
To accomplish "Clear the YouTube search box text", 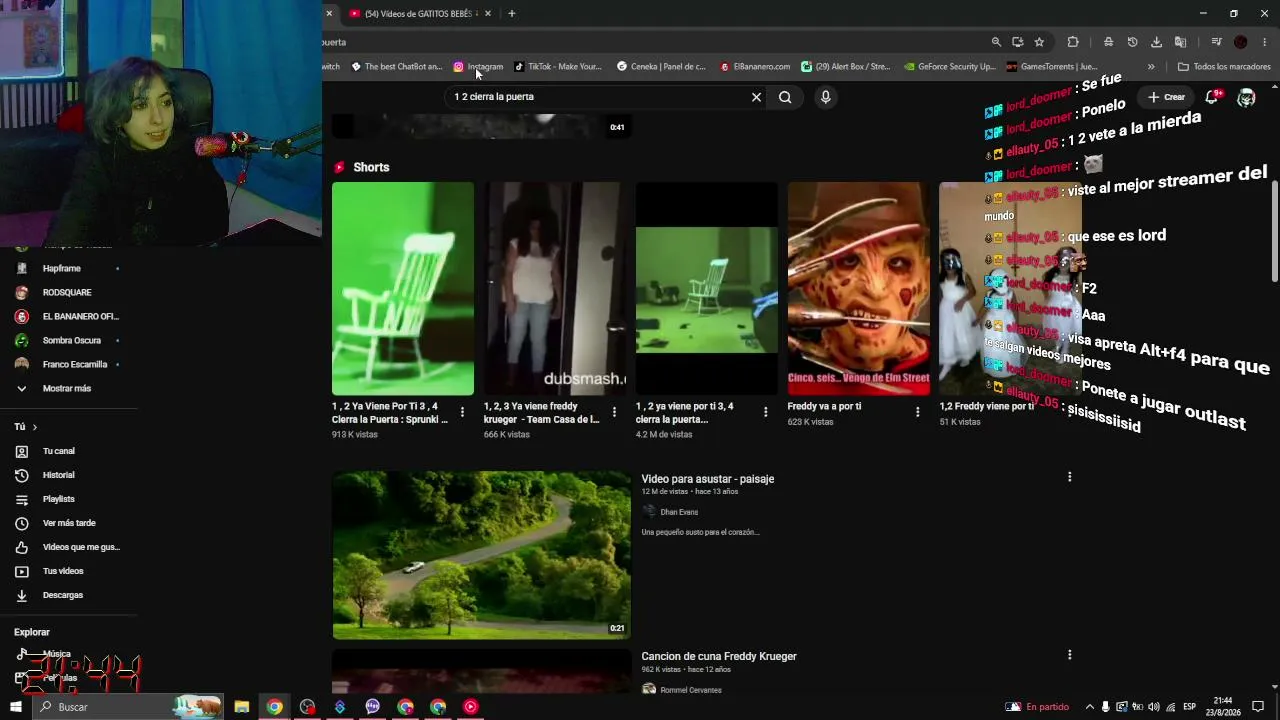I will (756, 97).
